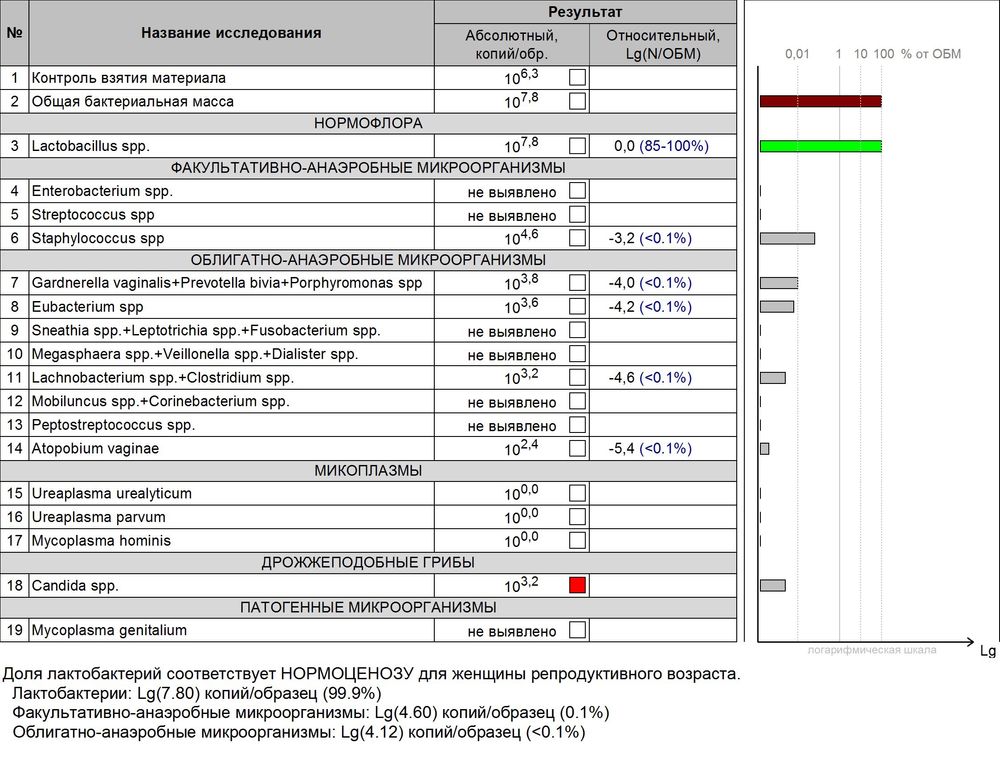
Task: Mark the checkbox for Контроль взятия материала
Action: click(x=577, y=78)
